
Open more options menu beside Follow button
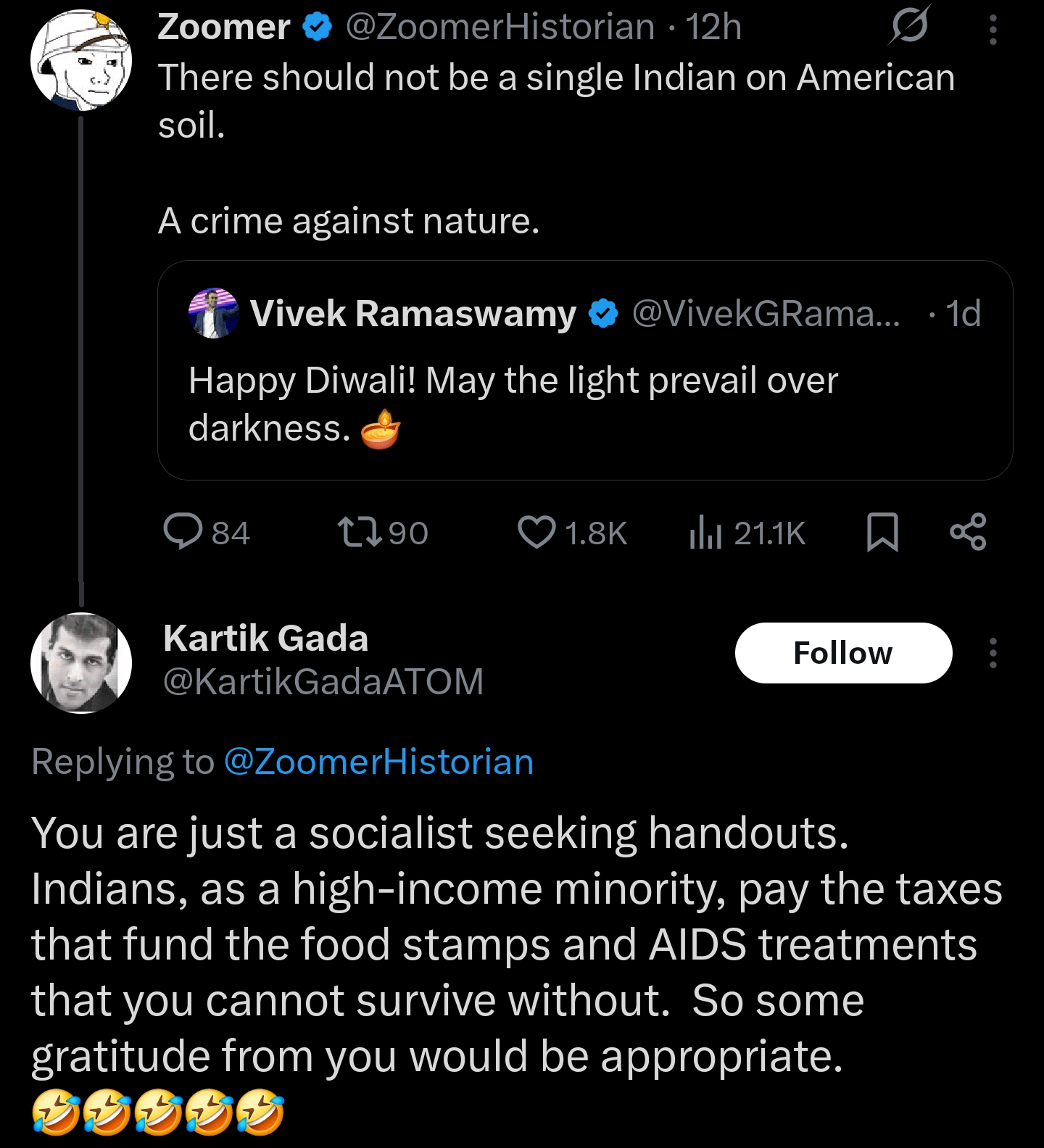tap(993, 653)
